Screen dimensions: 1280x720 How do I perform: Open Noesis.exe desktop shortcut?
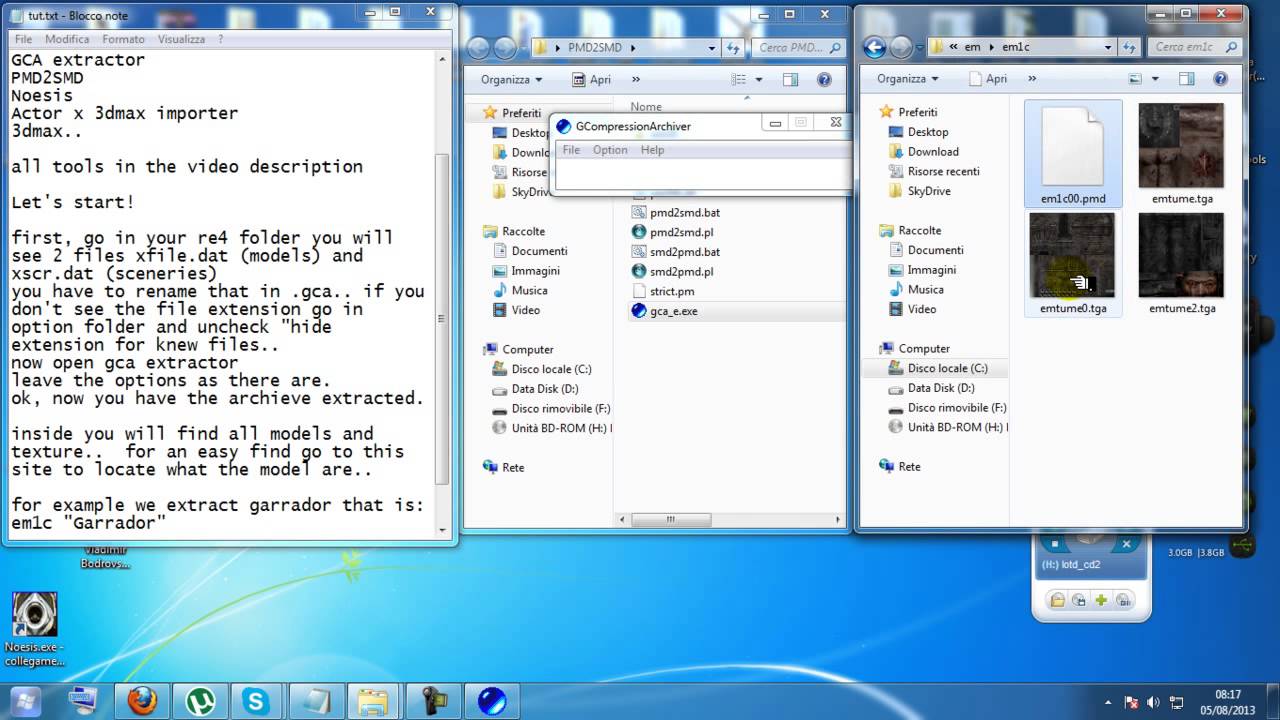click(x=35, y=629)
